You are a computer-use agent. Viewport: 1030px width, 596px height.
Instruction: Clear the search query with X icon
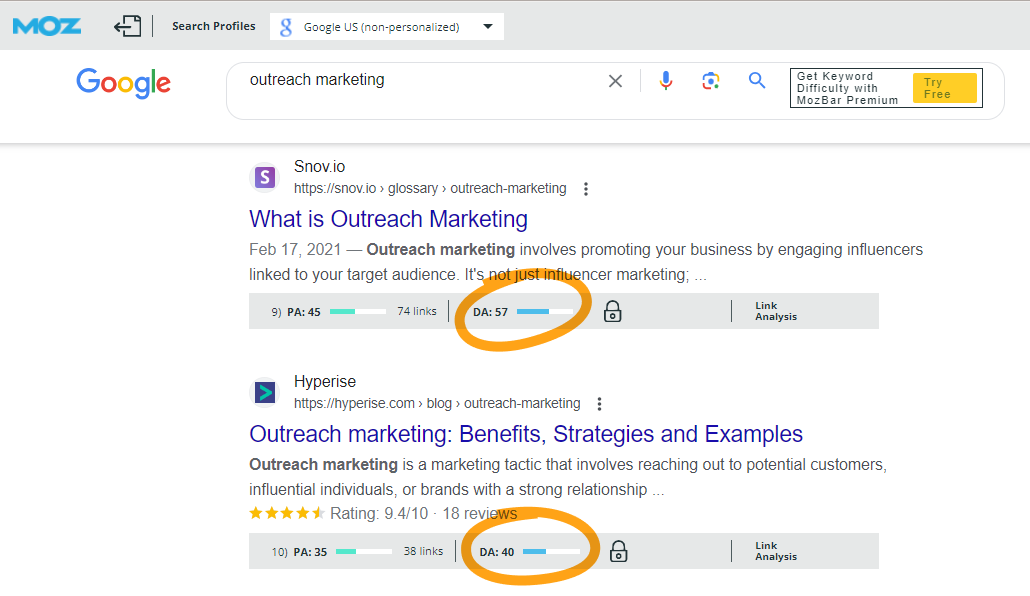[615, 81]
